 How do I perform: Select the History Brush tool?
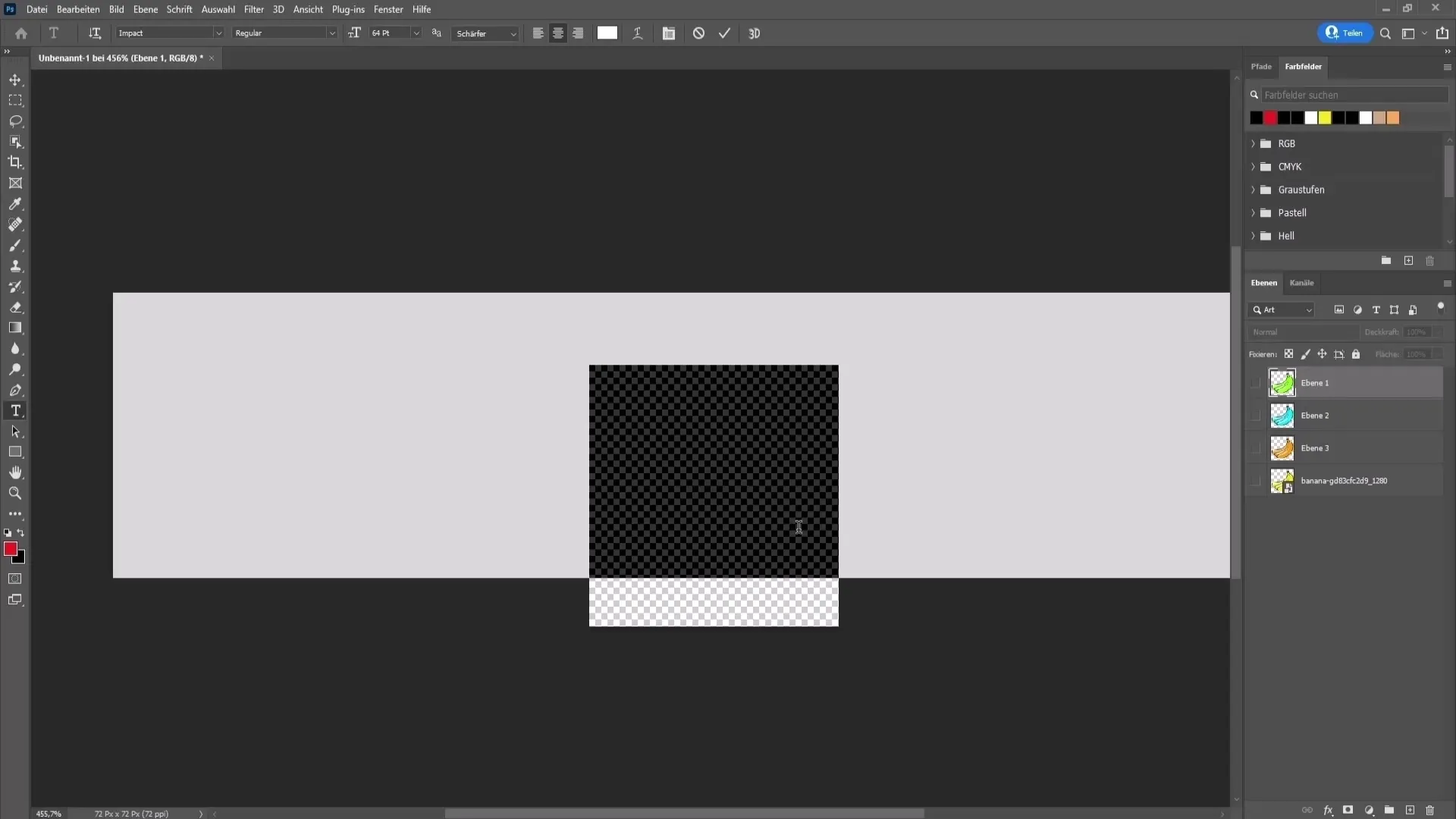15,287
